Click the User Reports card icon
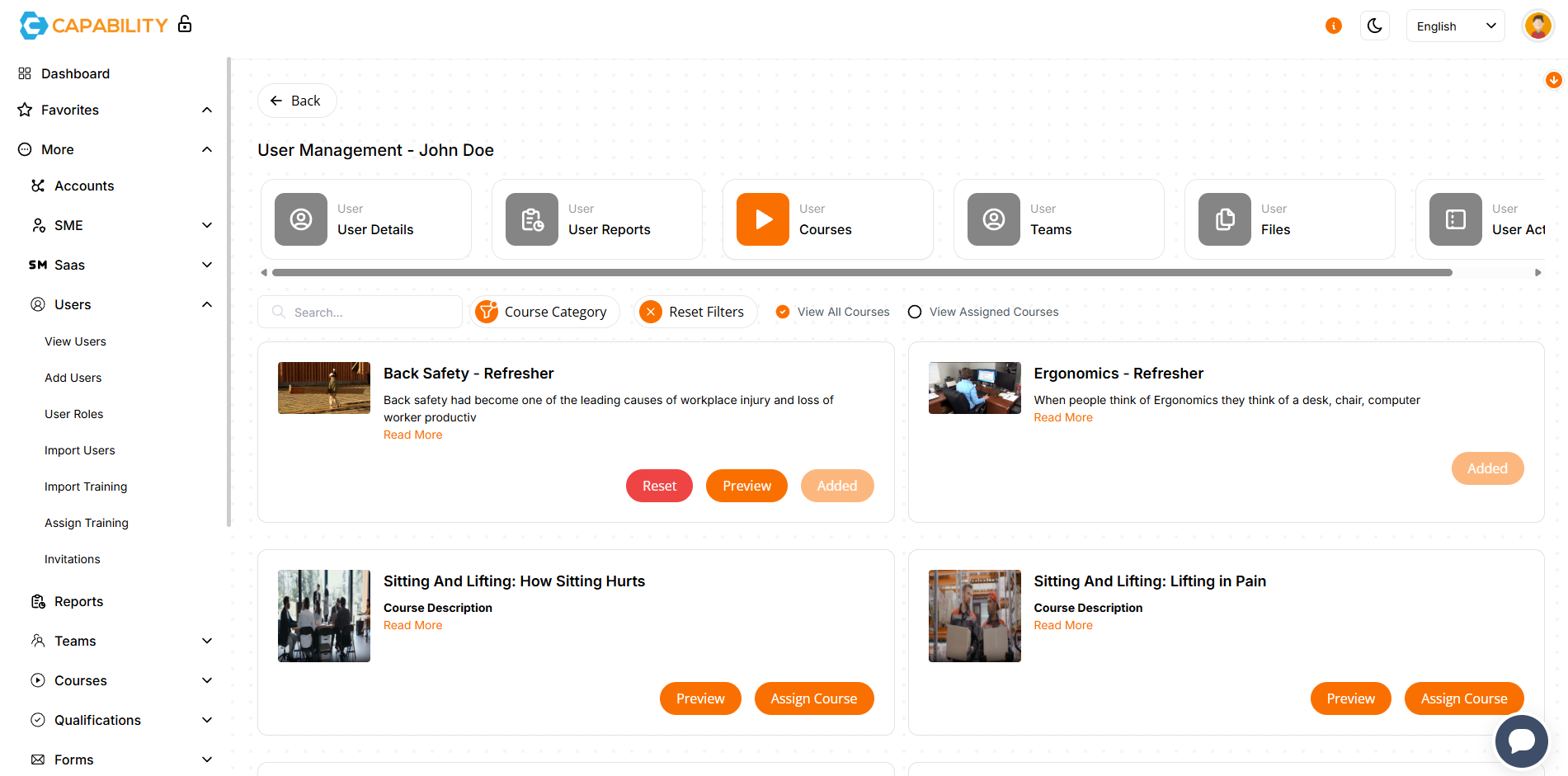 pos(531,219)
